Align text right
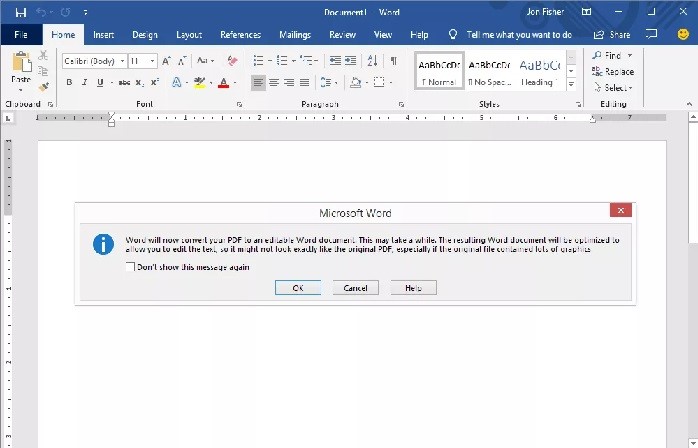Screen dimensions: 698x448 click(289, 82)
